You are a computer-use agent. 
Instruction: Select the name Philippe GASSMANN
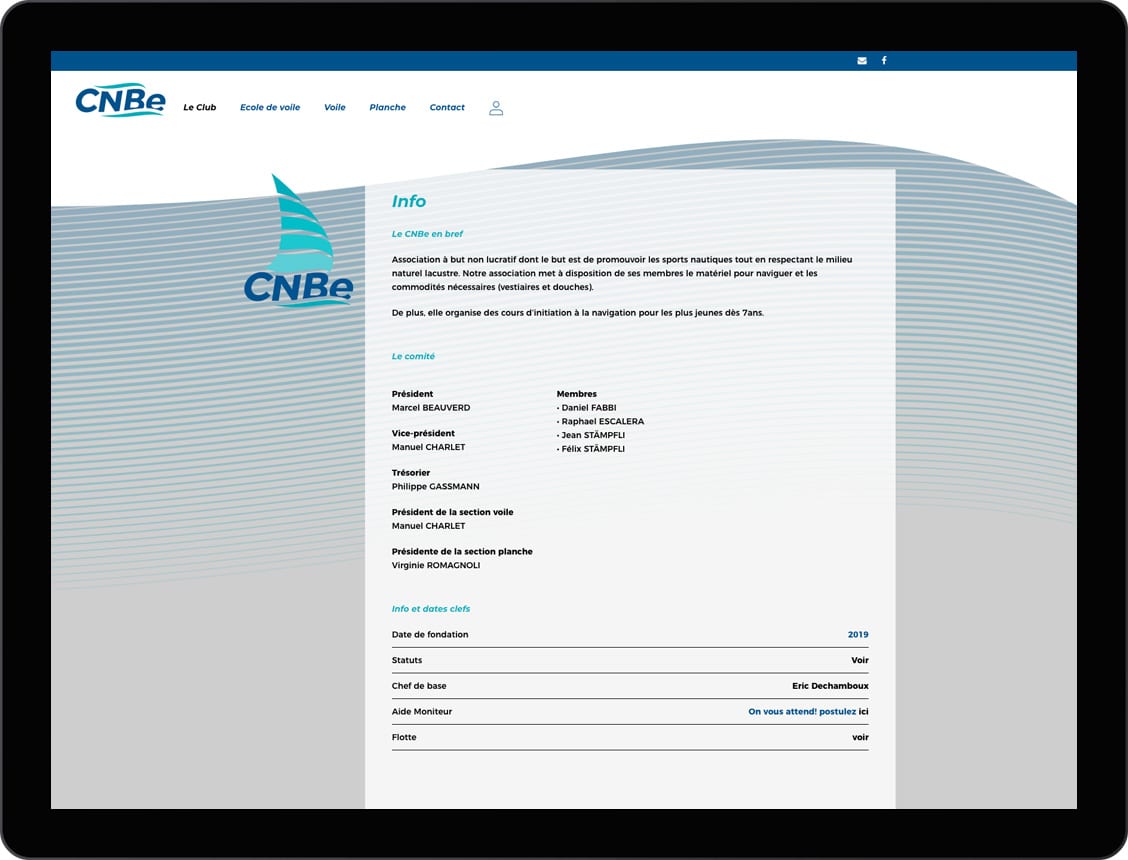coord(435,486)
